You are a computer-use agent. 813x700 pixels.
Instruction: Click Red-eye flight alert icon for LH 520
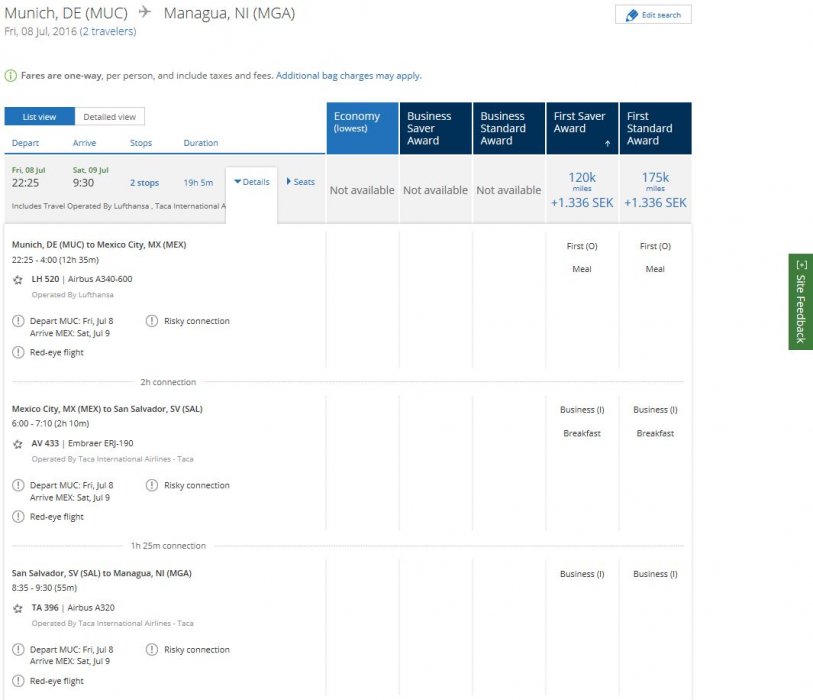pos(18,353)
